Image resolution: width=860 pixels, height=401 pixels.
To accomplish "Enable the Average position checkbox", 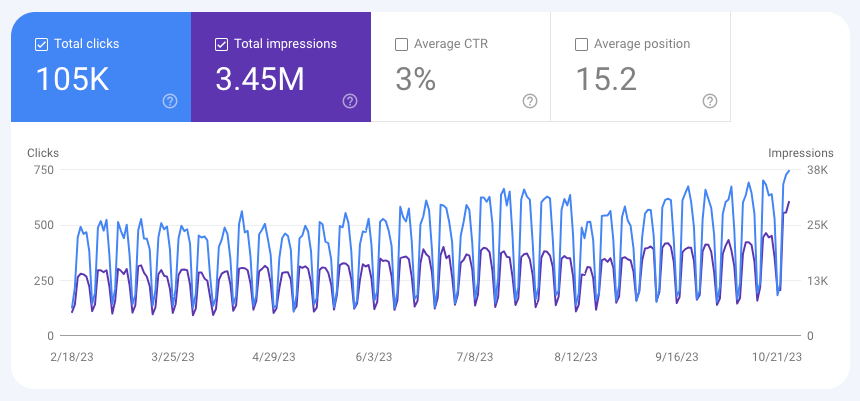I will [x=581, y=44].
